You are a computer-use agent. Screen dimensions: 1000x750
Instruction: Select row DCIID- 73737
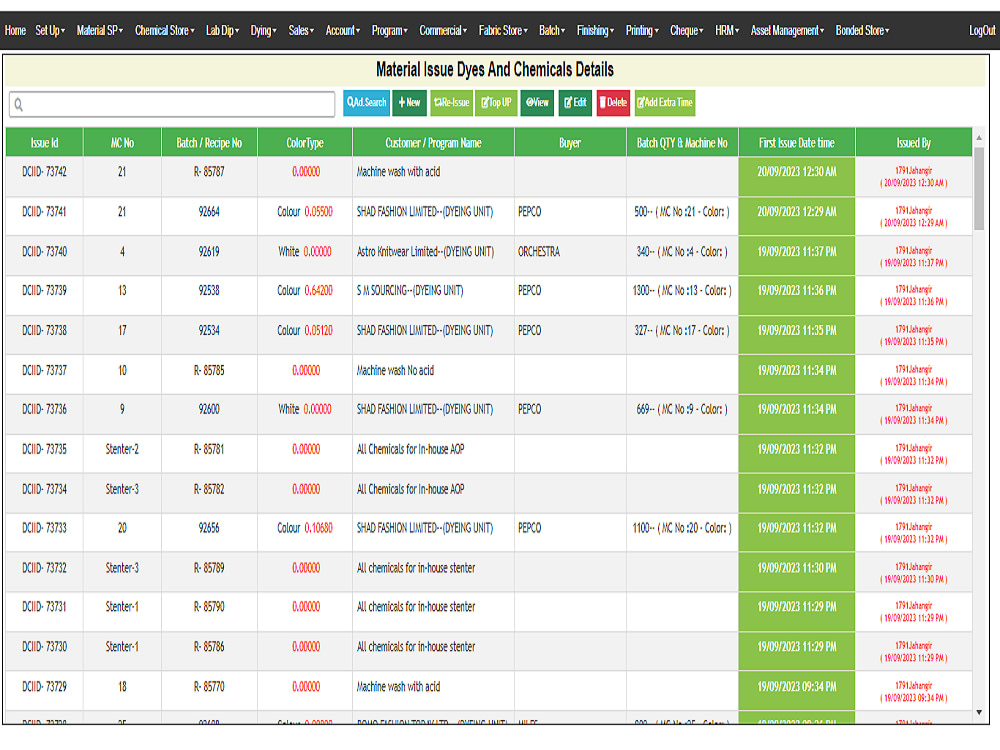pos(489,375)
